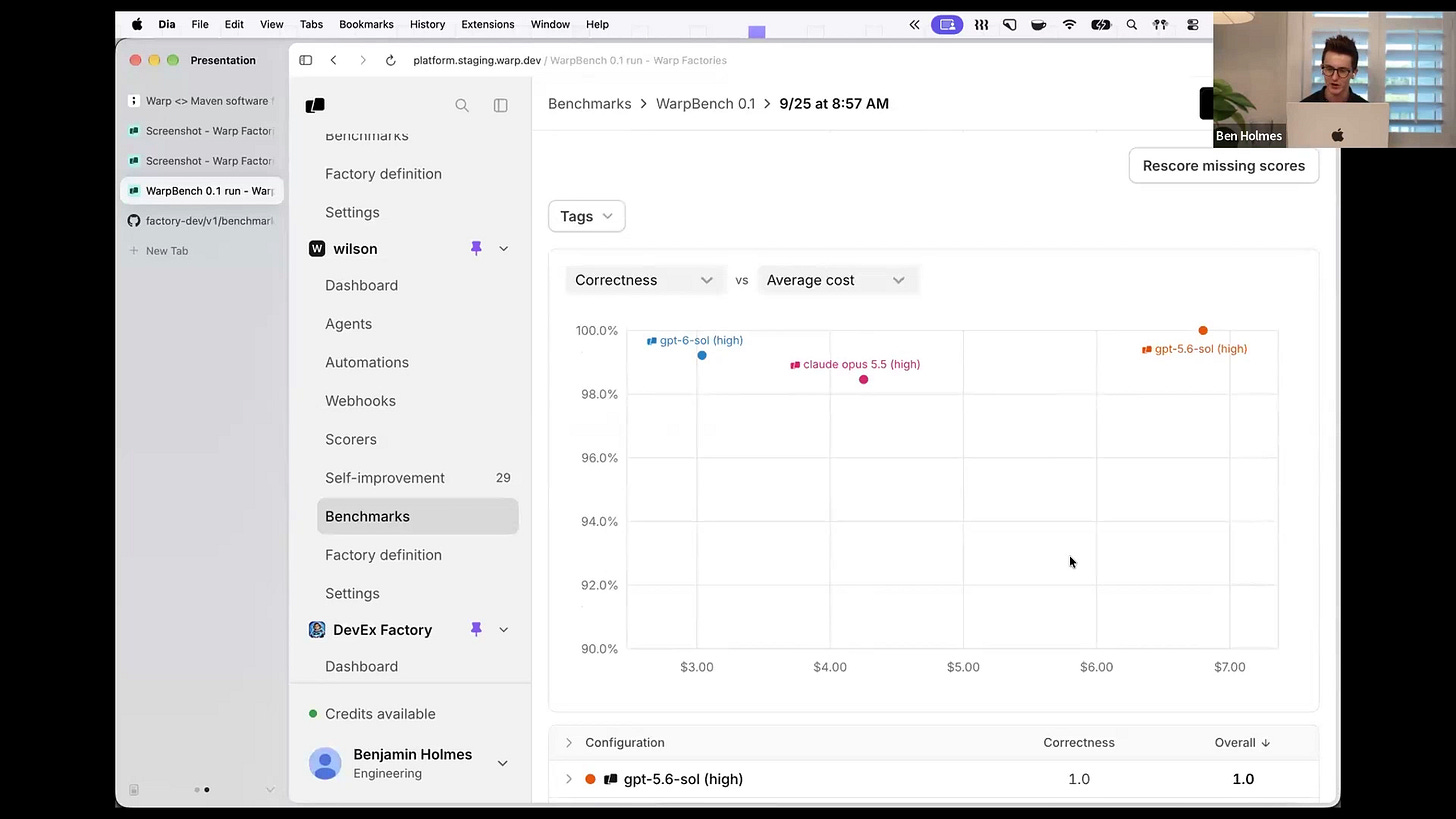Open WarpBench 0.1 breadcrumb link
This screenshot has width=1456, height=819.
706,103
